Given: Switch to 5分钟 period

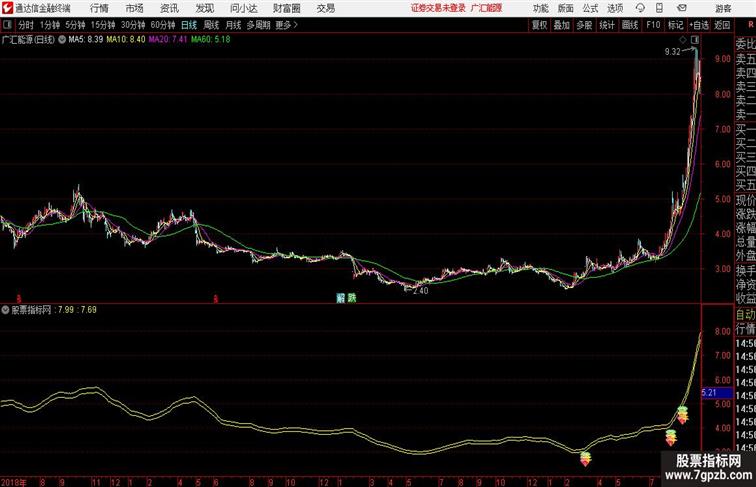Looking at the screenshot, I should (75, 25).
